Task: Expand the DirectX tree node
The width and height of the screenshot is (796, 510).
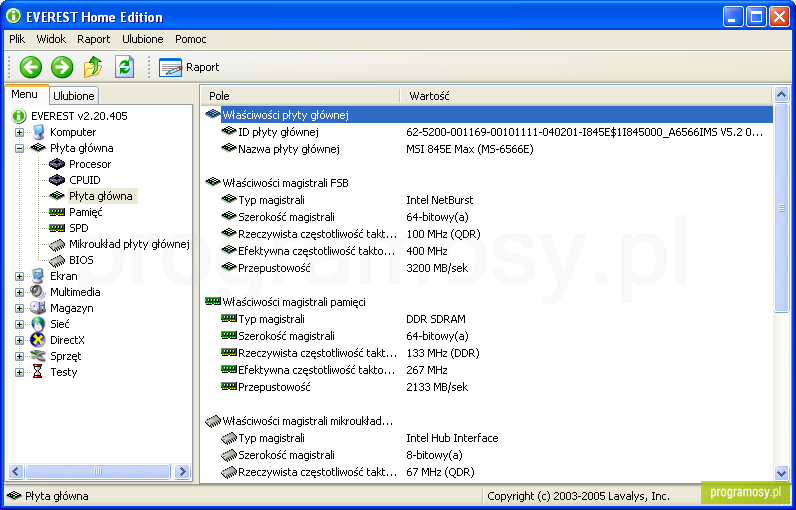Action: 19,341
